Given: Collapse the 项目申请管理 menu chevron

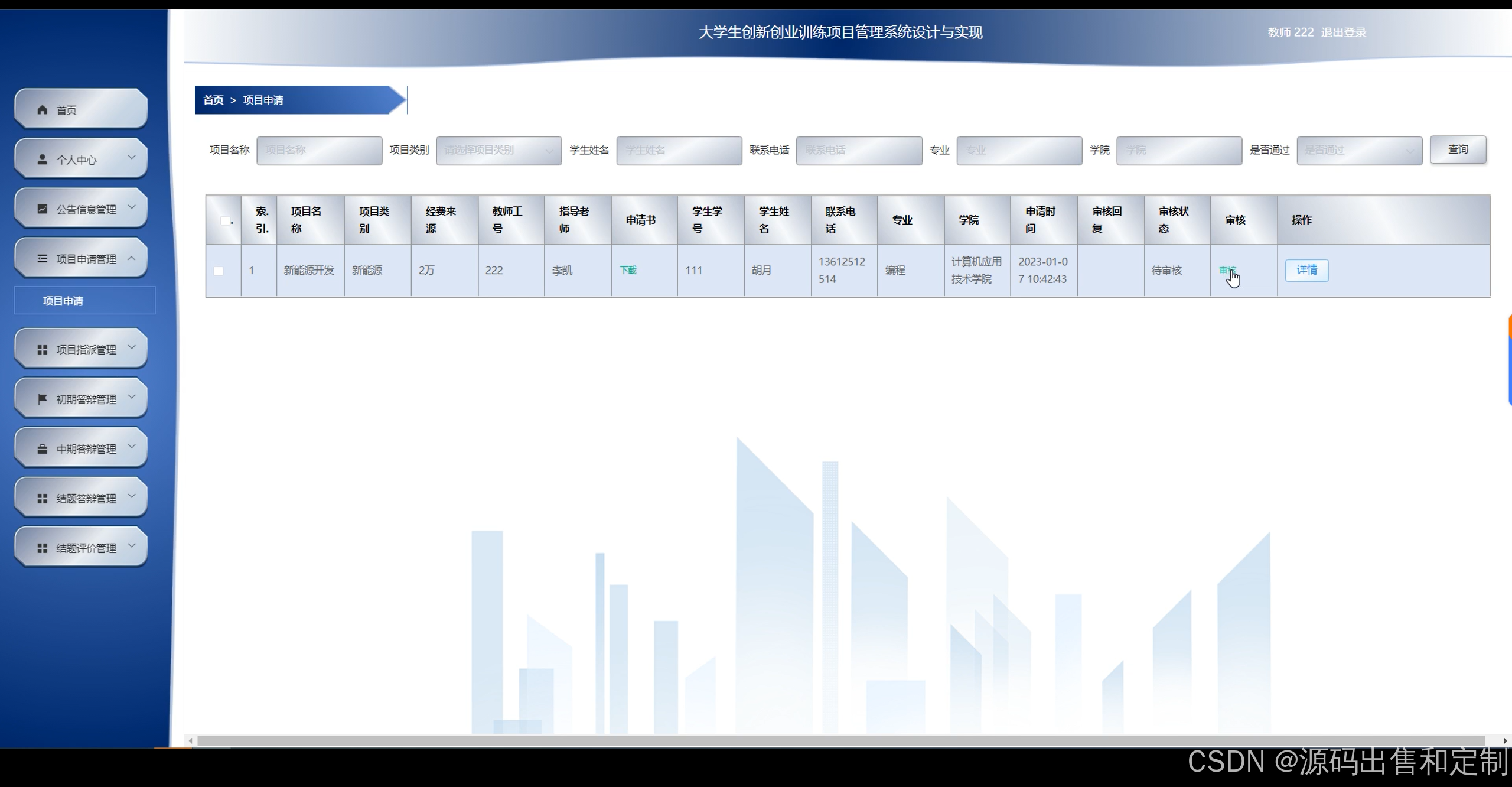Looking at the screenshot, I should 132,258.
